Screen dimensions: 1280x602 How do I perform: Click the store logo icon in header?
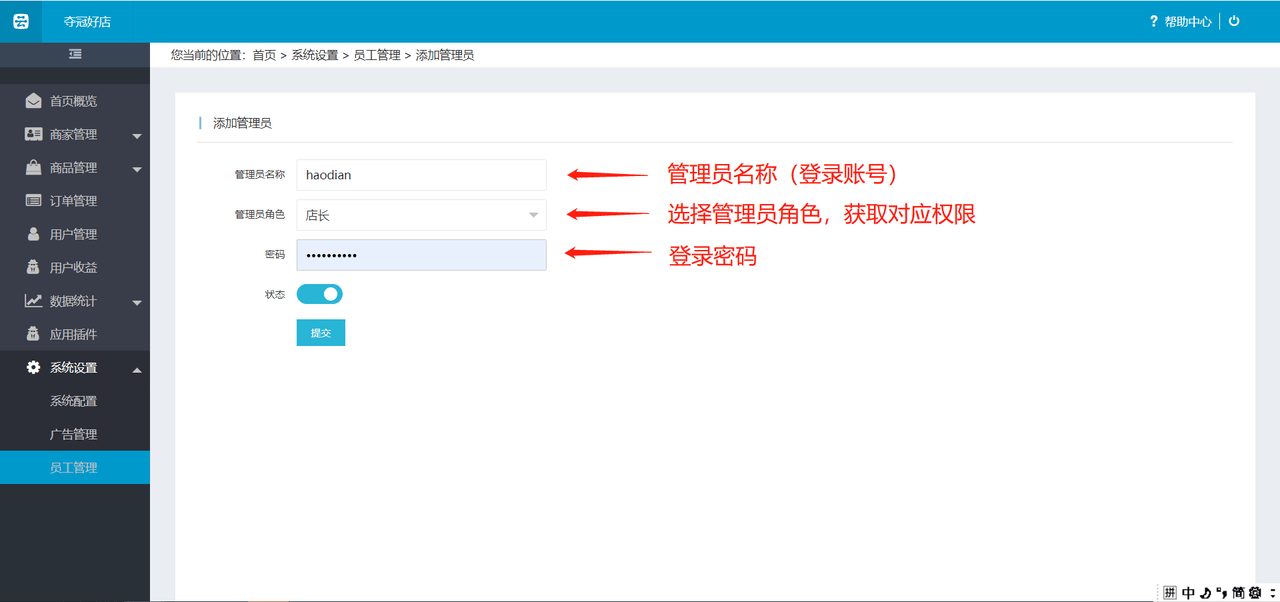[x=21, y=21]
